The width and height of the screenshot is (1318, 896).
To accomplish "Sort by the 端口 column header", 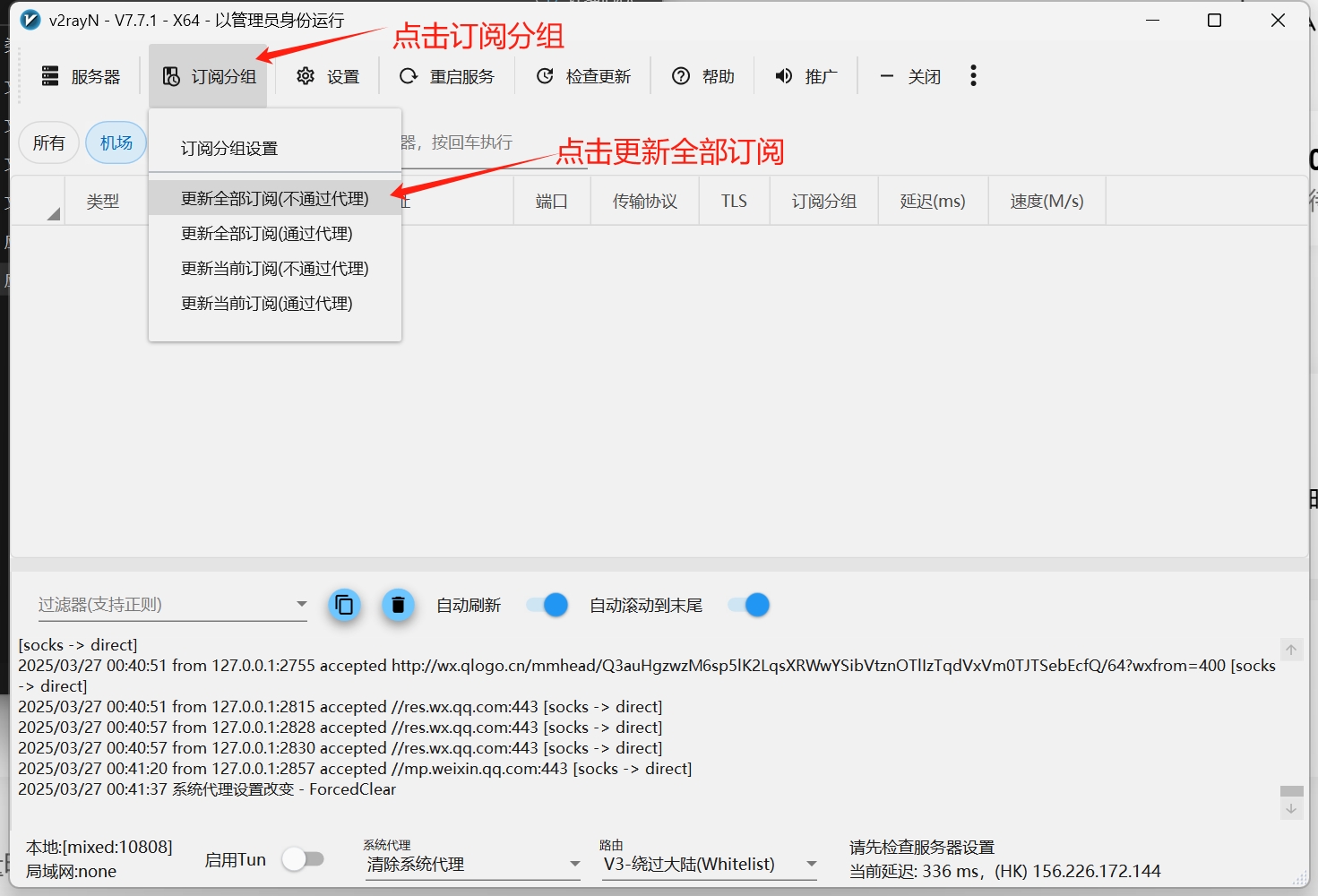I will [552, 201].
